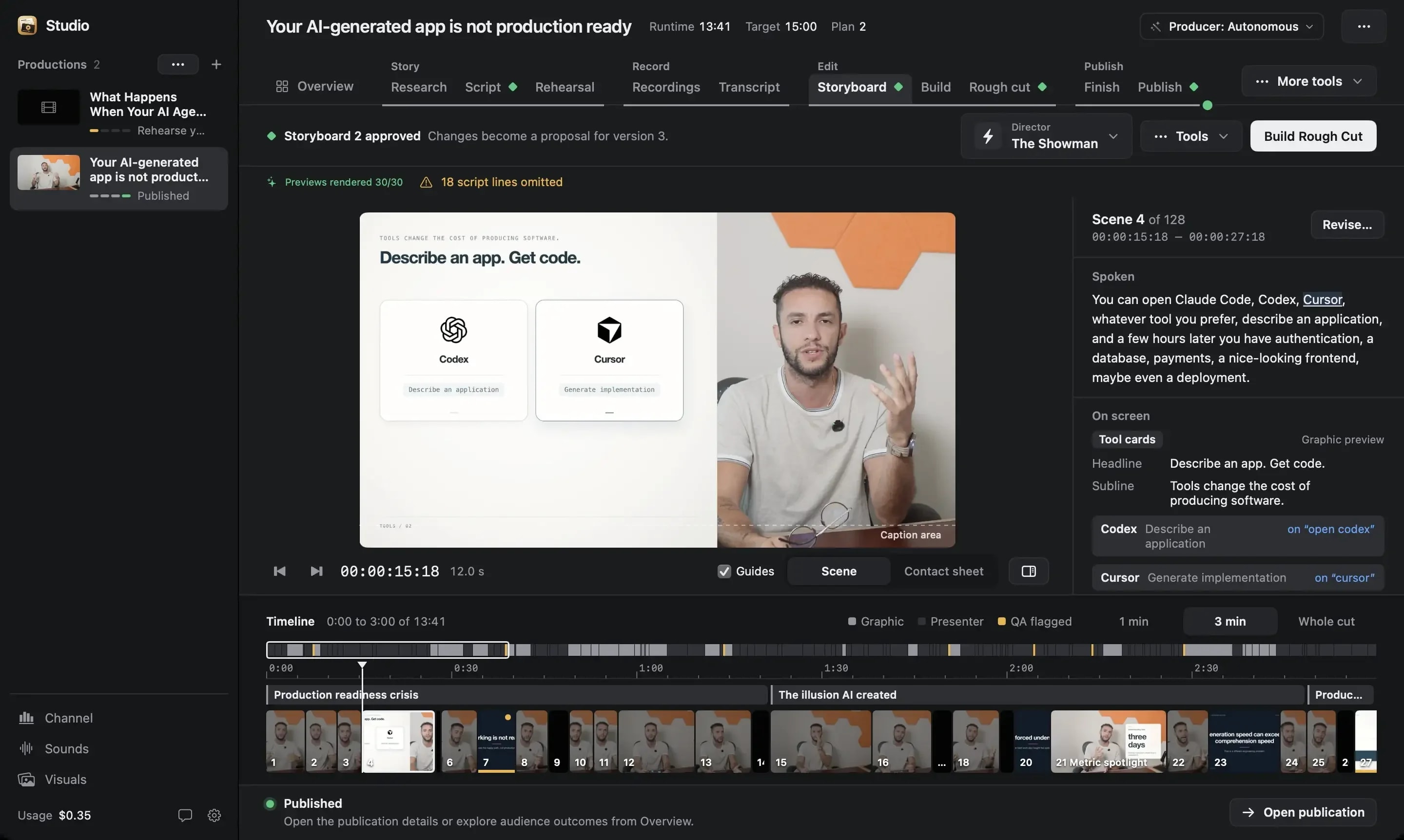The width and height of the screenshot is (1404, 840).
Task: Click the timeline playhead marker
Action: (x=362, y=665)
